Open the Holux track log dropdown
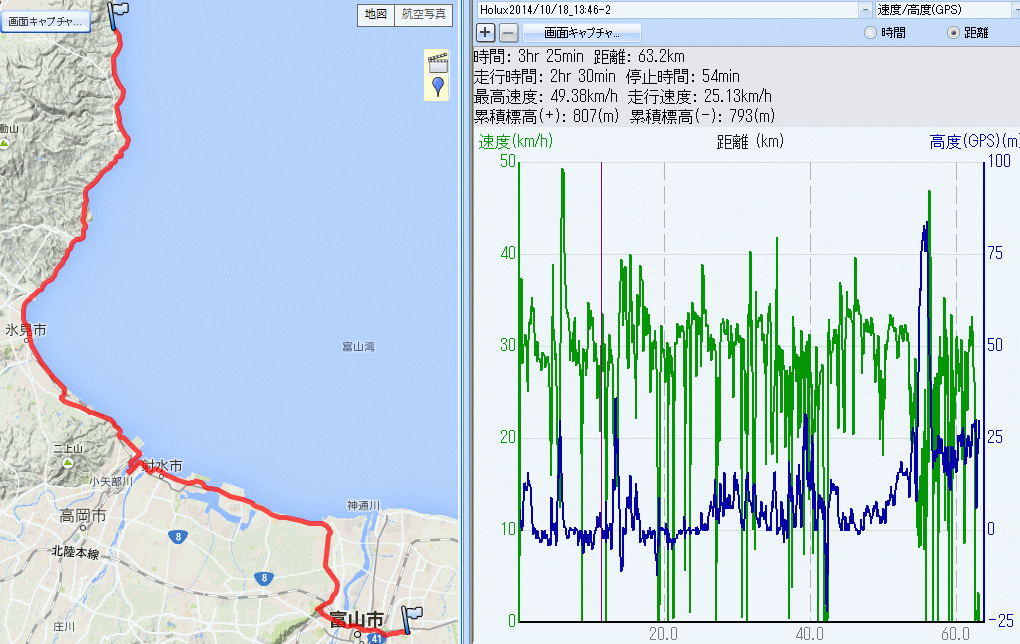The width and height of the screenshot is (1020, 644). tap(864, 9)
